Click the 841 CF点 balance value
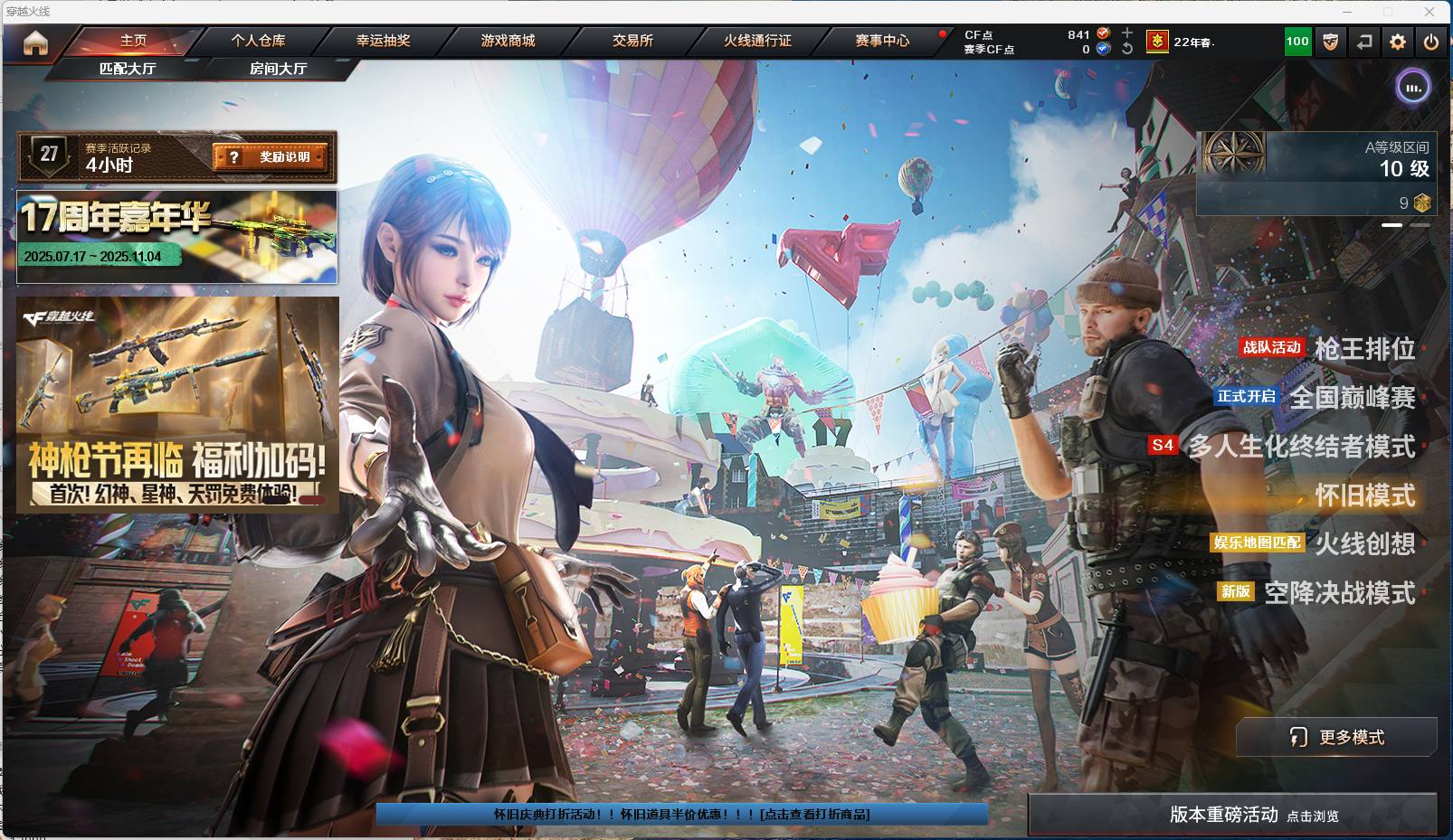Image resolution: width=1453 pixels, height=840 pixels. (x=1078, y=34)
